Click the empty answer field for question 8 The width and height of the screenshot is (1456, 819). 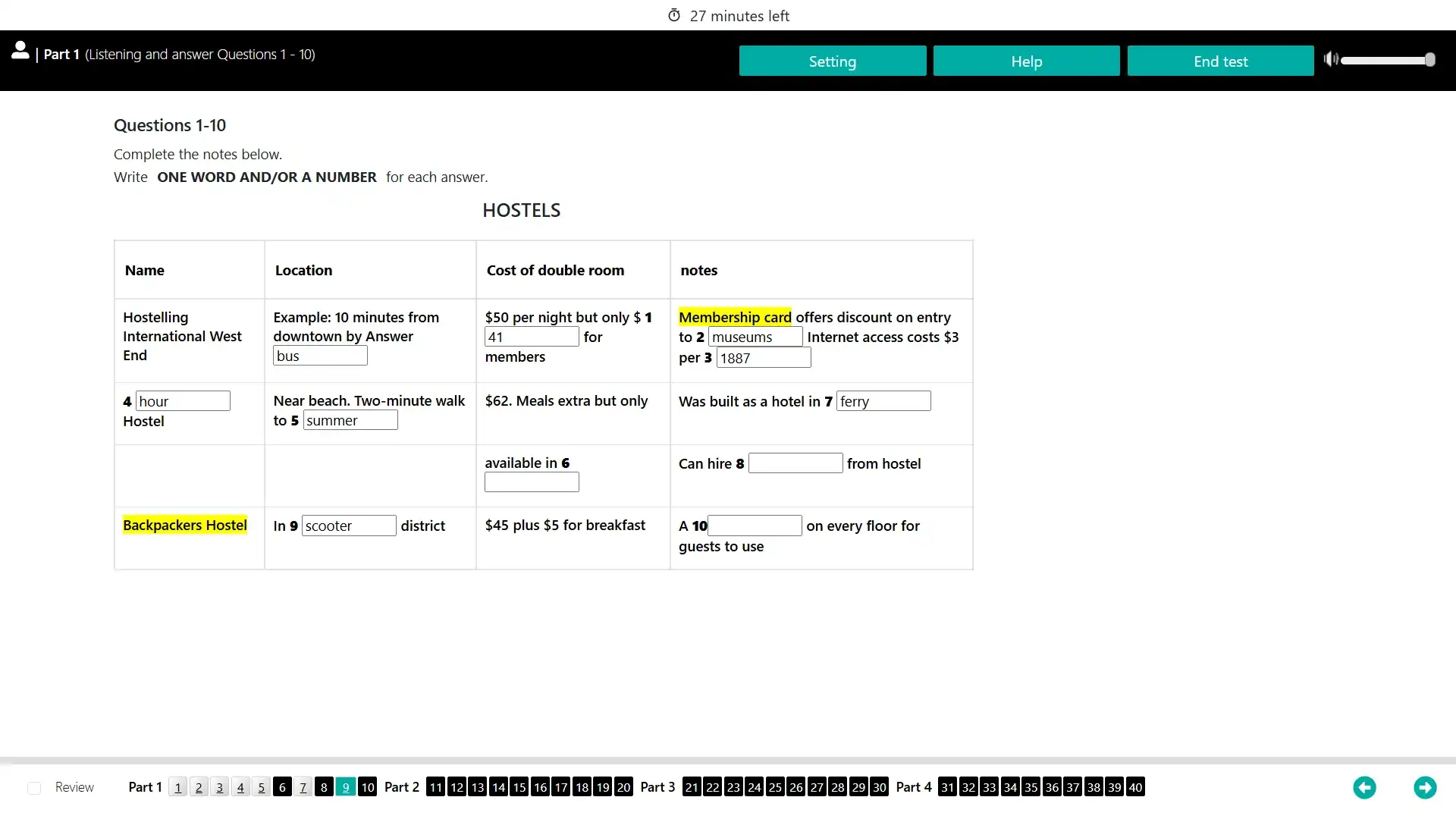point(795,463)
